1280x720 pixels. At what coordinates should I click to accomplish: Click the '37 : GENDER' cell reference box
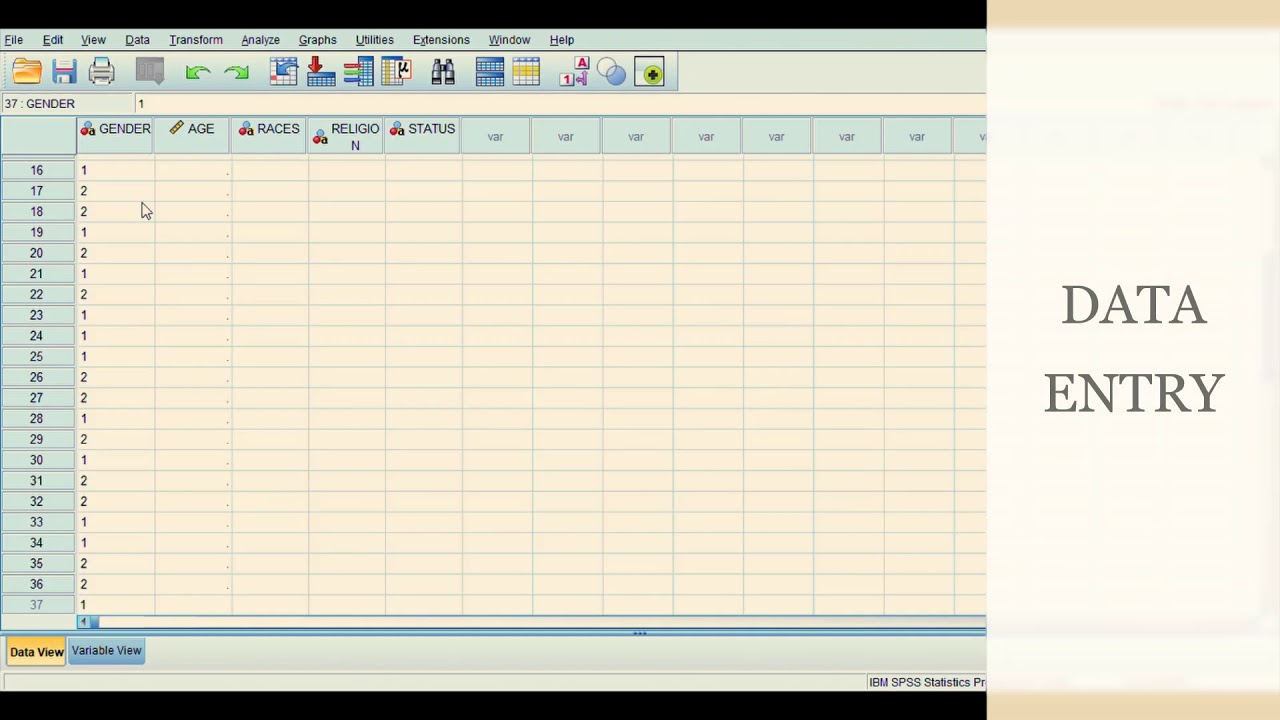coord(67,104)
